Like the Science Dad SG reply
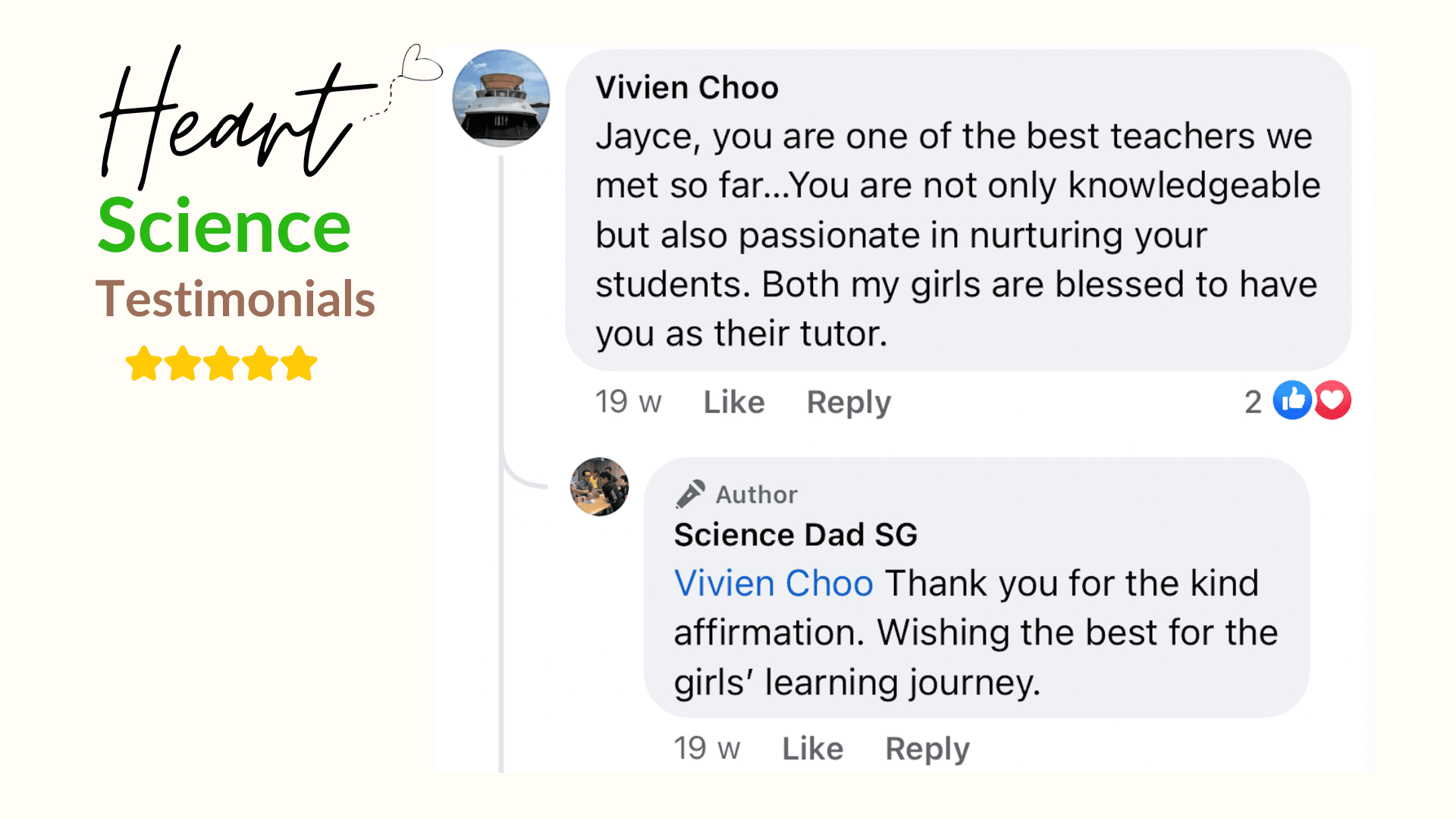This screenshot has width=1456, height=819. point(813,748)
